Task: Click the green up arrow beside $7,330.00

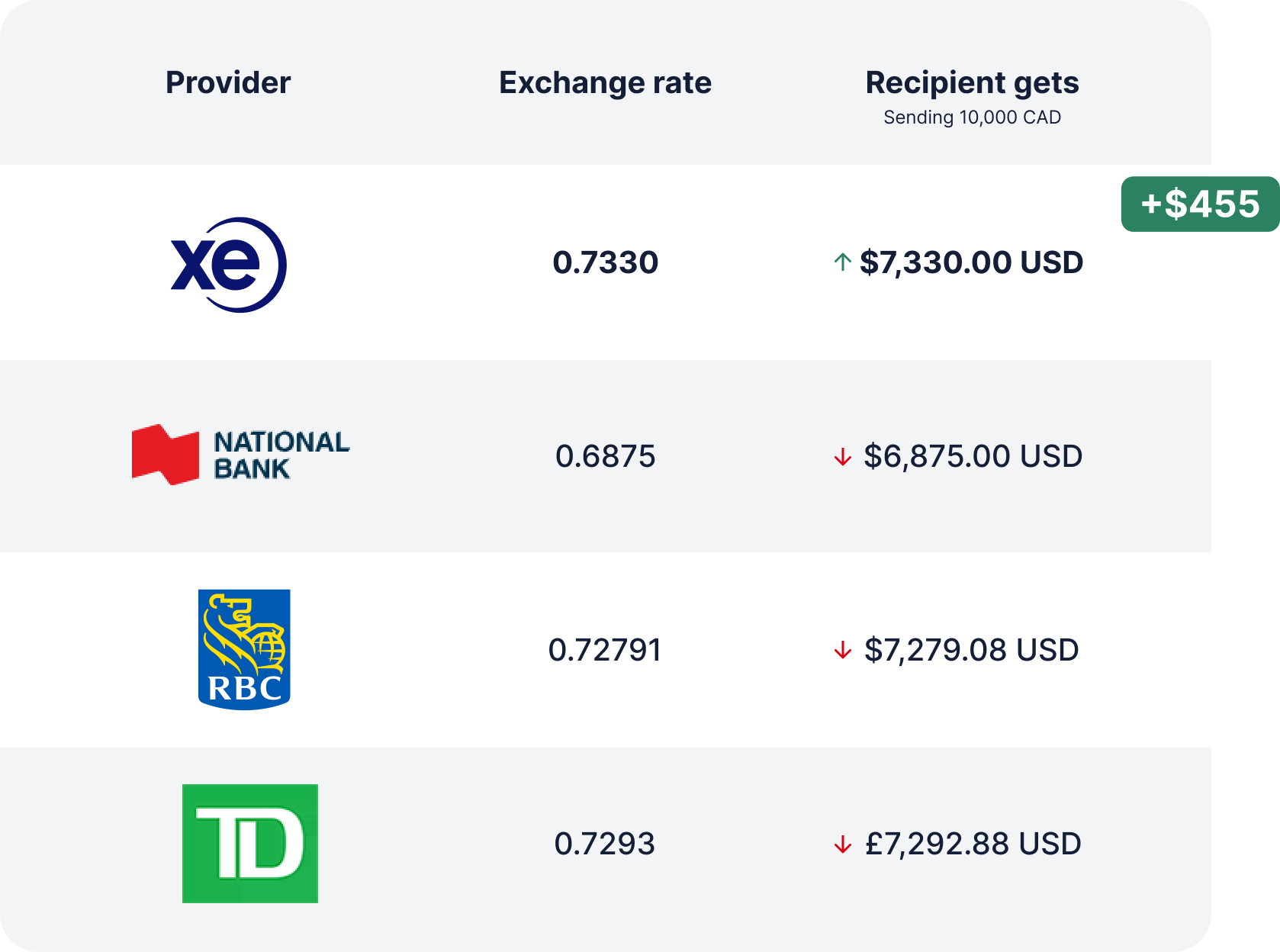Action: pos(842,262)
